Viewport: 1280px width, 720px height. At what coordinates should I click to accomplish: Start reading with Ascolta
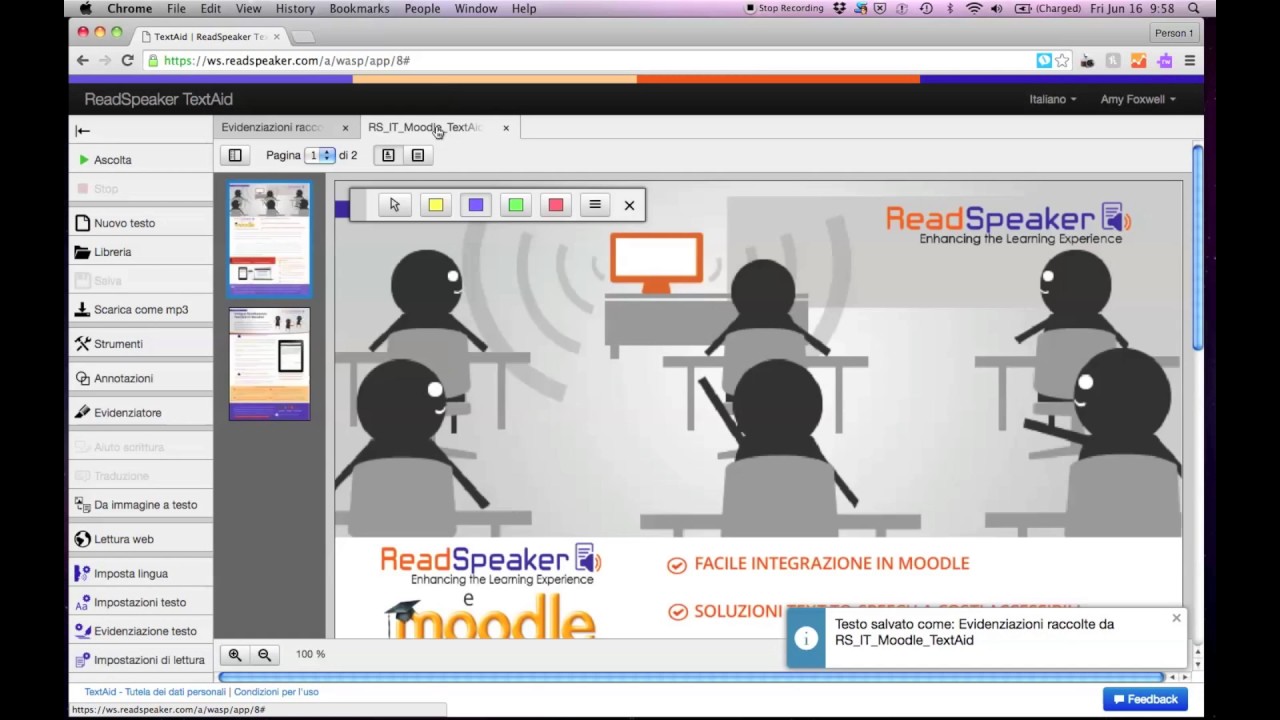pyautogui.click(x=140, y=160)
